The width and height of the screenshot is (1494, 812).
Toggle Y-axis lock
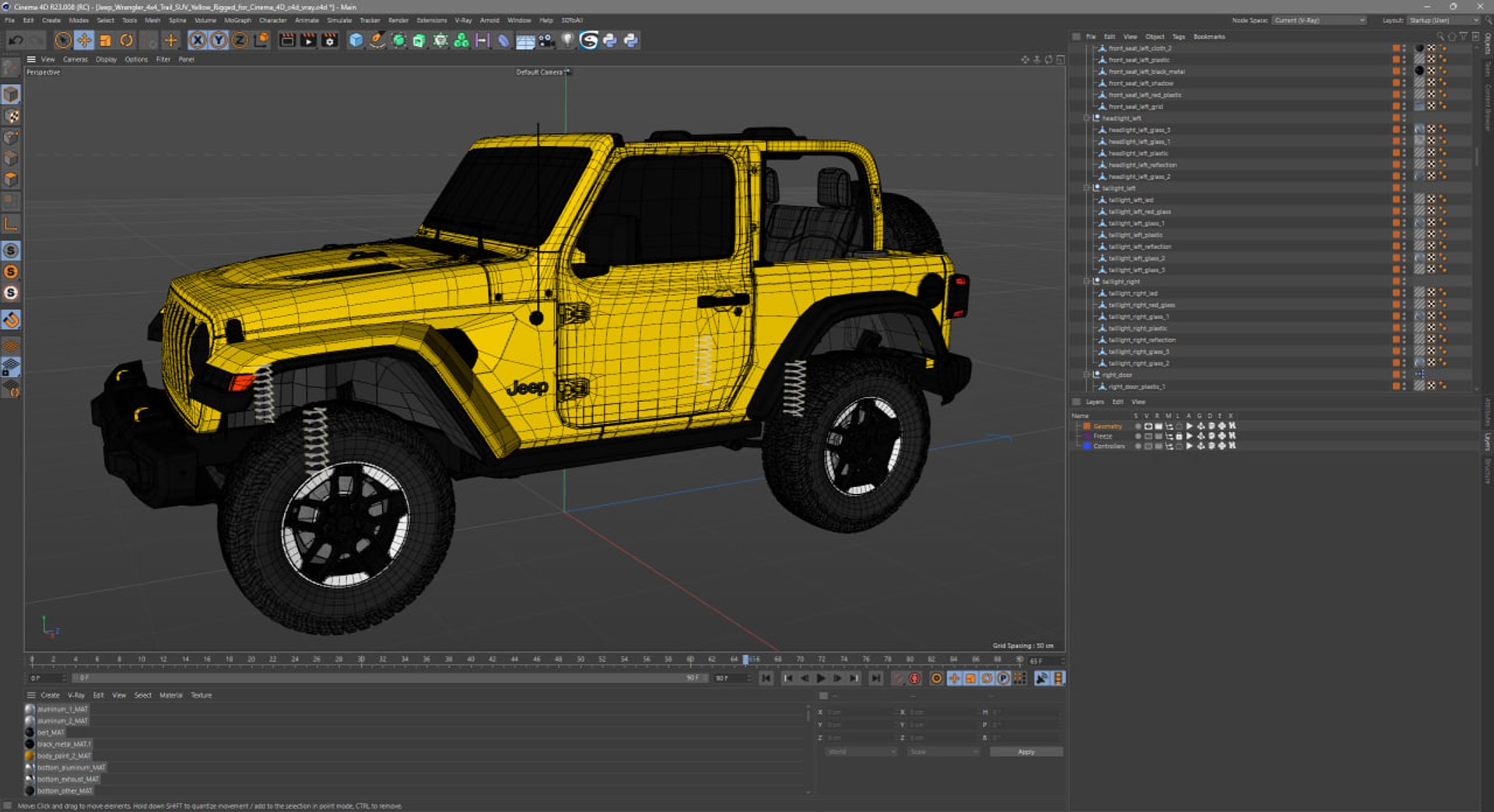(x=219, y=40)
